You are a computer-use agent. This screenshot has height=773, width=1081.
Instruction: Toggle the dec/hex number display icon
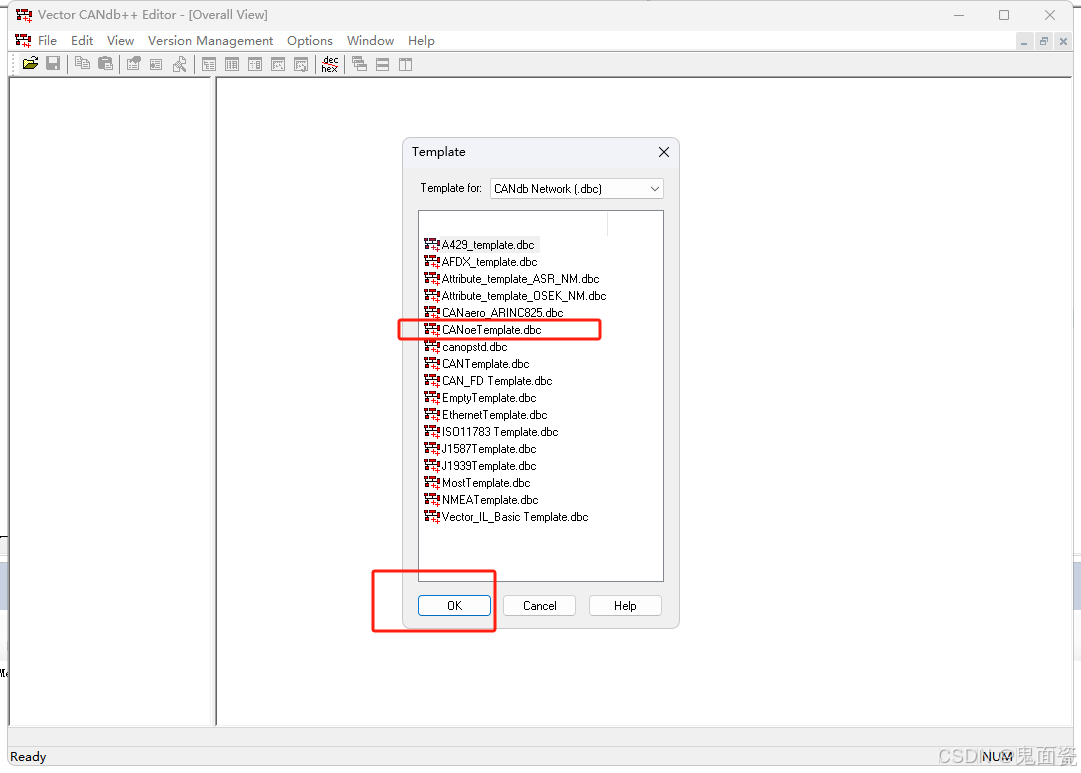click(330, 64)
